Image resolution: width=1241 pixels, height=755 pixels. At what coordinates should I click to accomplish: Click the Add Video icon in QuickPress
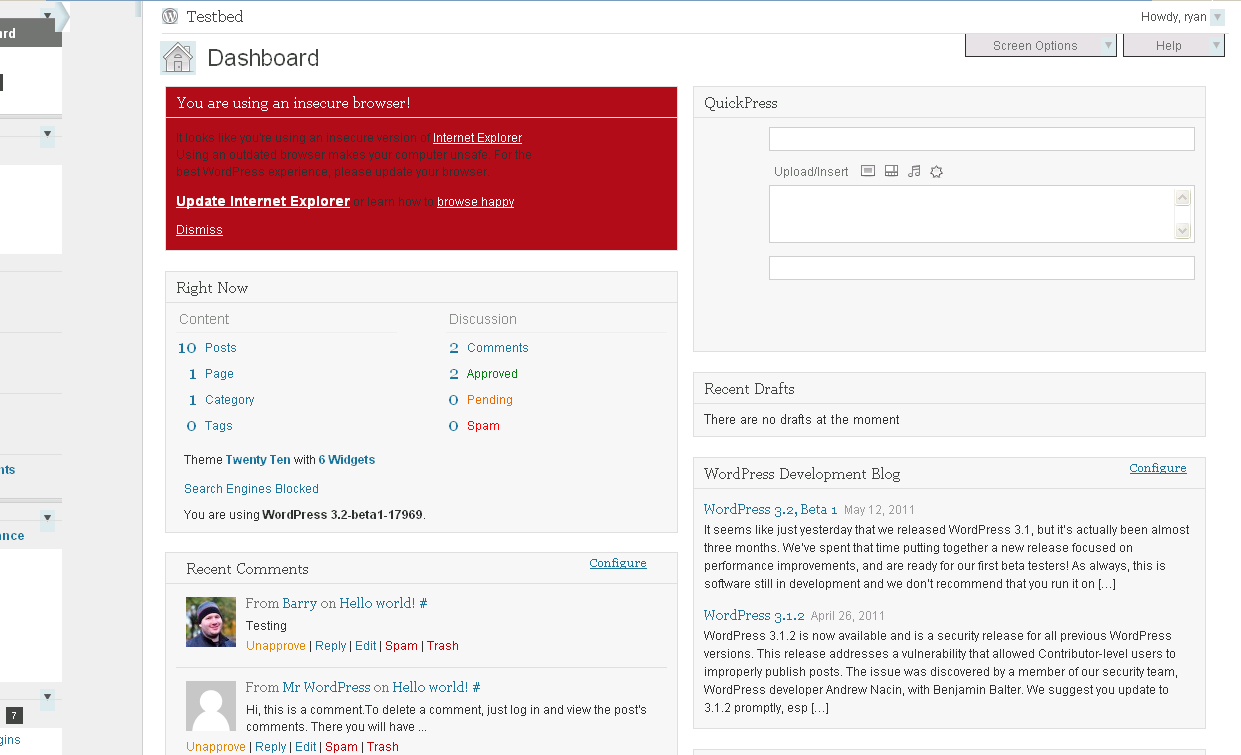click(x=891, y=171)
